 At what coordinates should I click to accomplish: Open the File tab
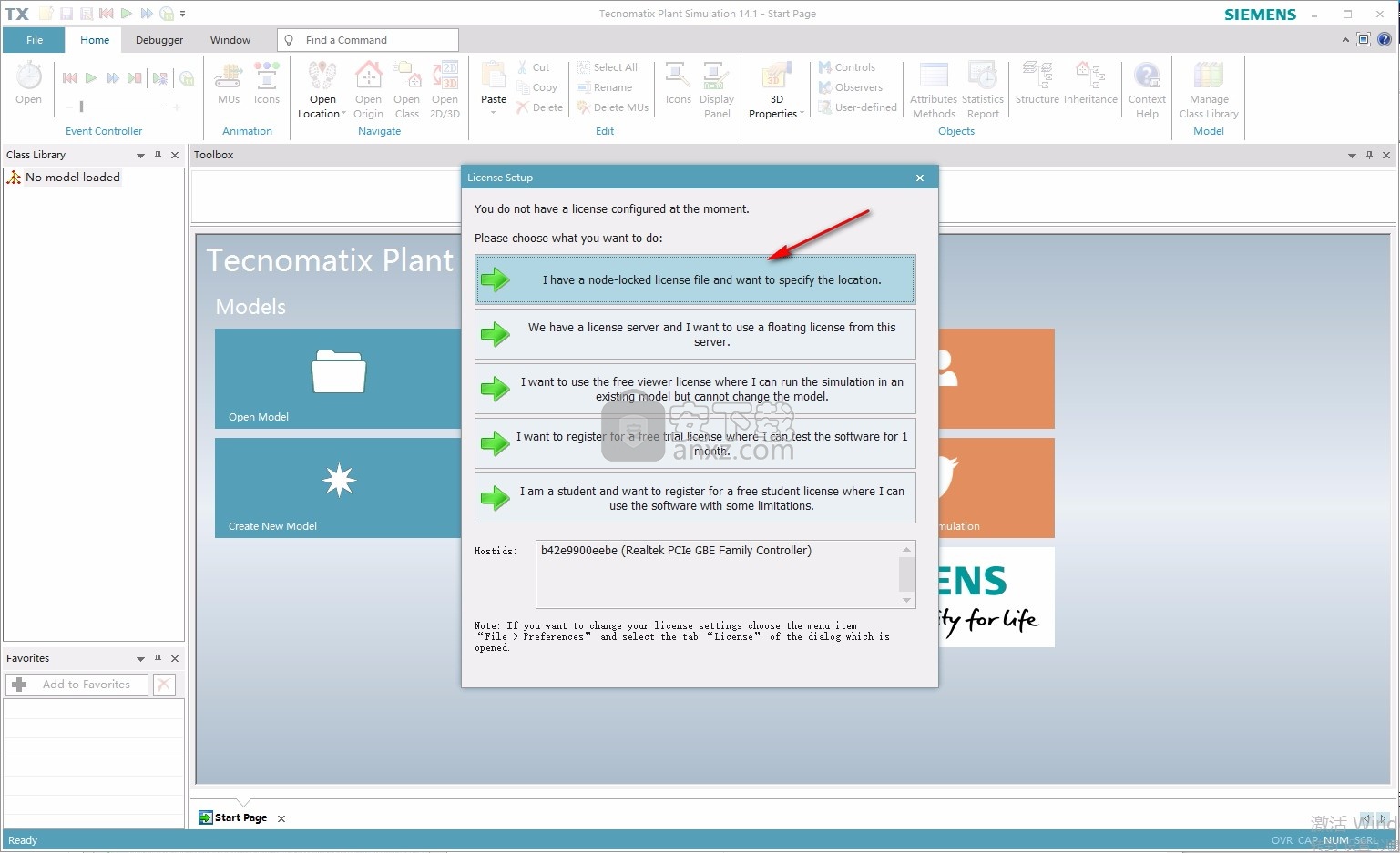point(35,40)
